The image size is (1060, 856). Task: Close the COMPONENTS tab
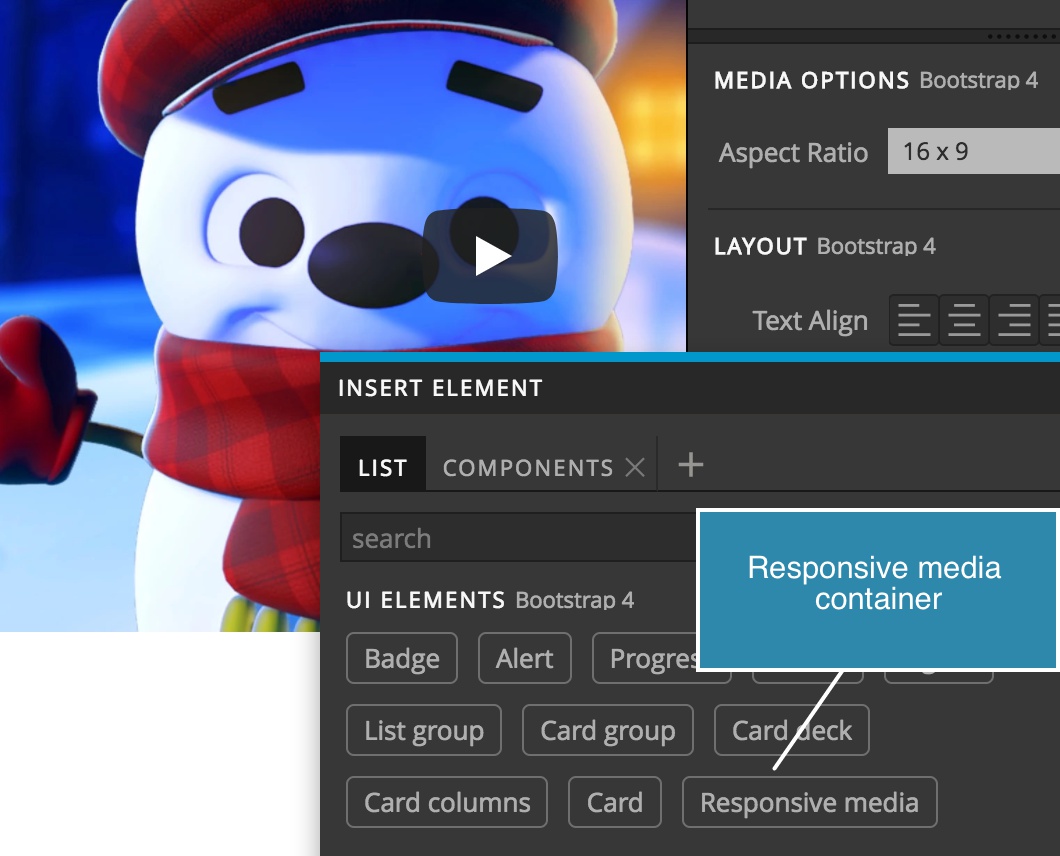tap(635, 467)
